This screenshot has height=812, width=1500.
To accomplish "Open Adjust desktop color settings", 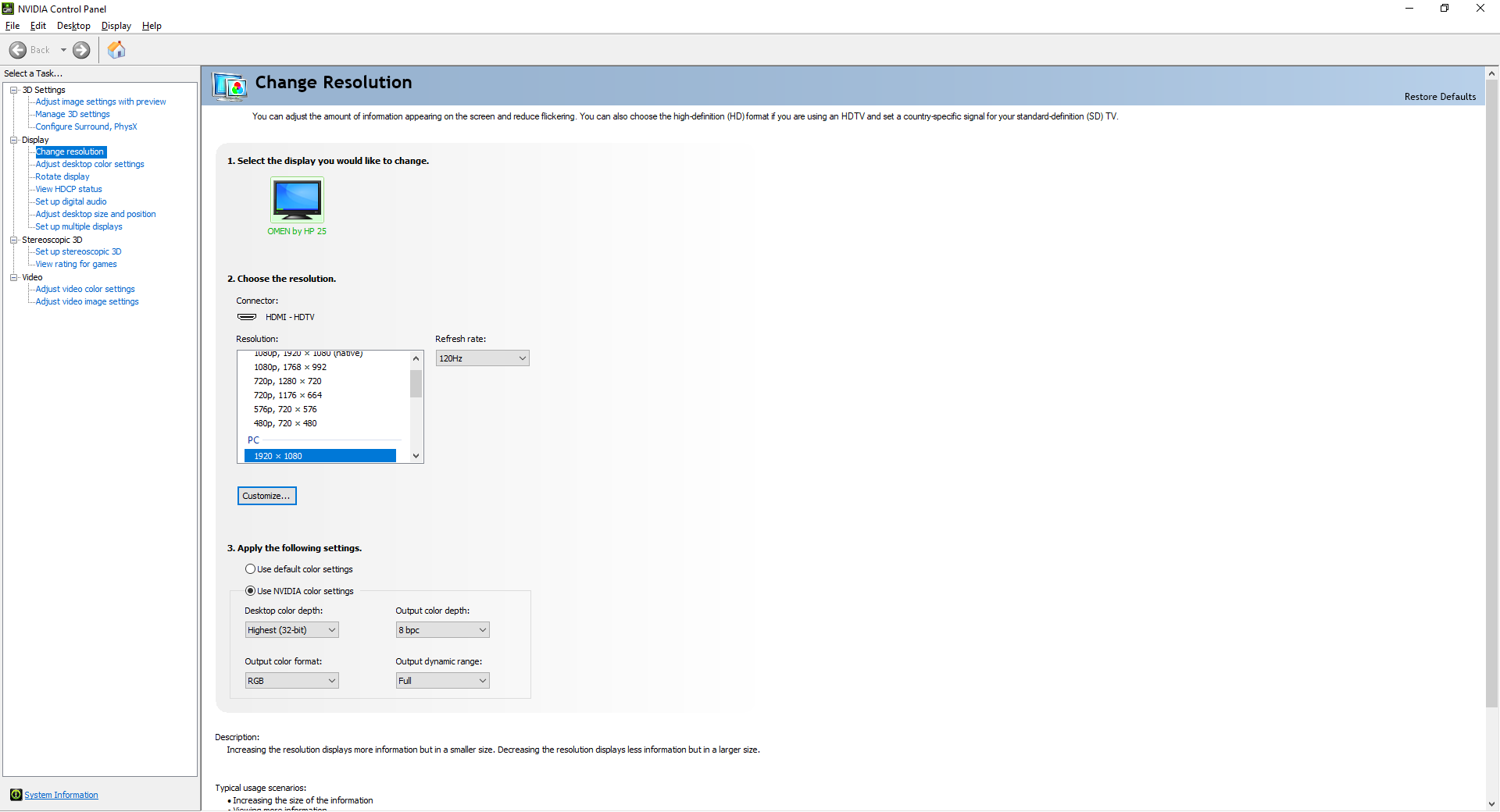I will 90,164.
